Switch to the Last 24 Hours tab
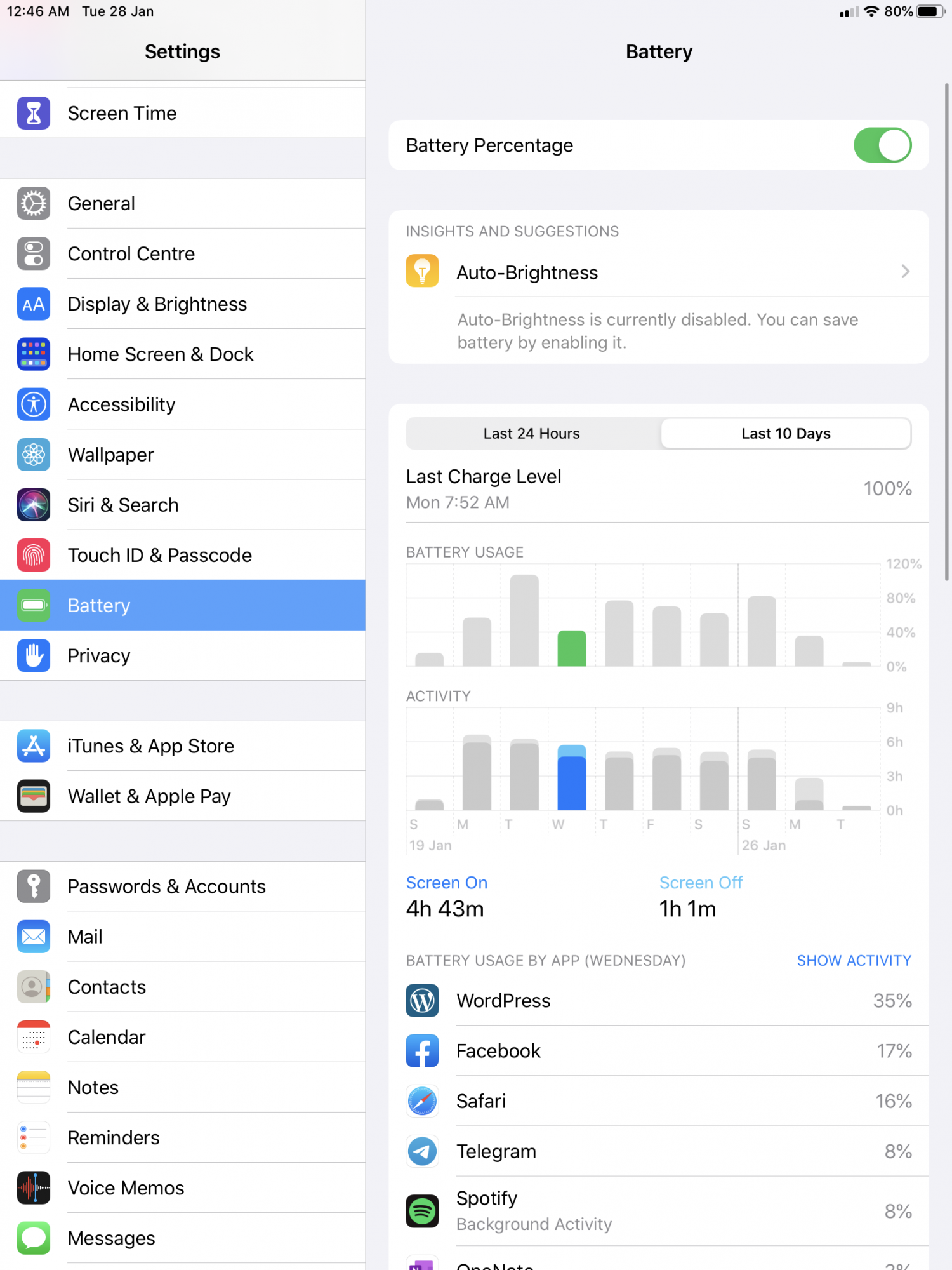 (x=532, y=434)
